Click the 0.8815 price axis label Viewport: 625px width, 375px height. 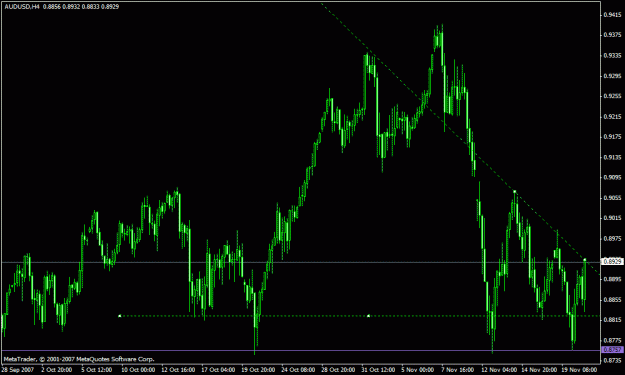(613, 320)
